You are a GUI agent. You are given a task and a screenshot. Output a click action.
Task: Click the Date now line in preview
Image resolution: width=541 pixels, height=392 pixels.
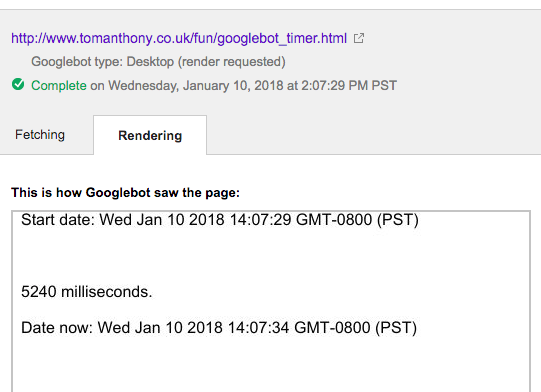219,328
